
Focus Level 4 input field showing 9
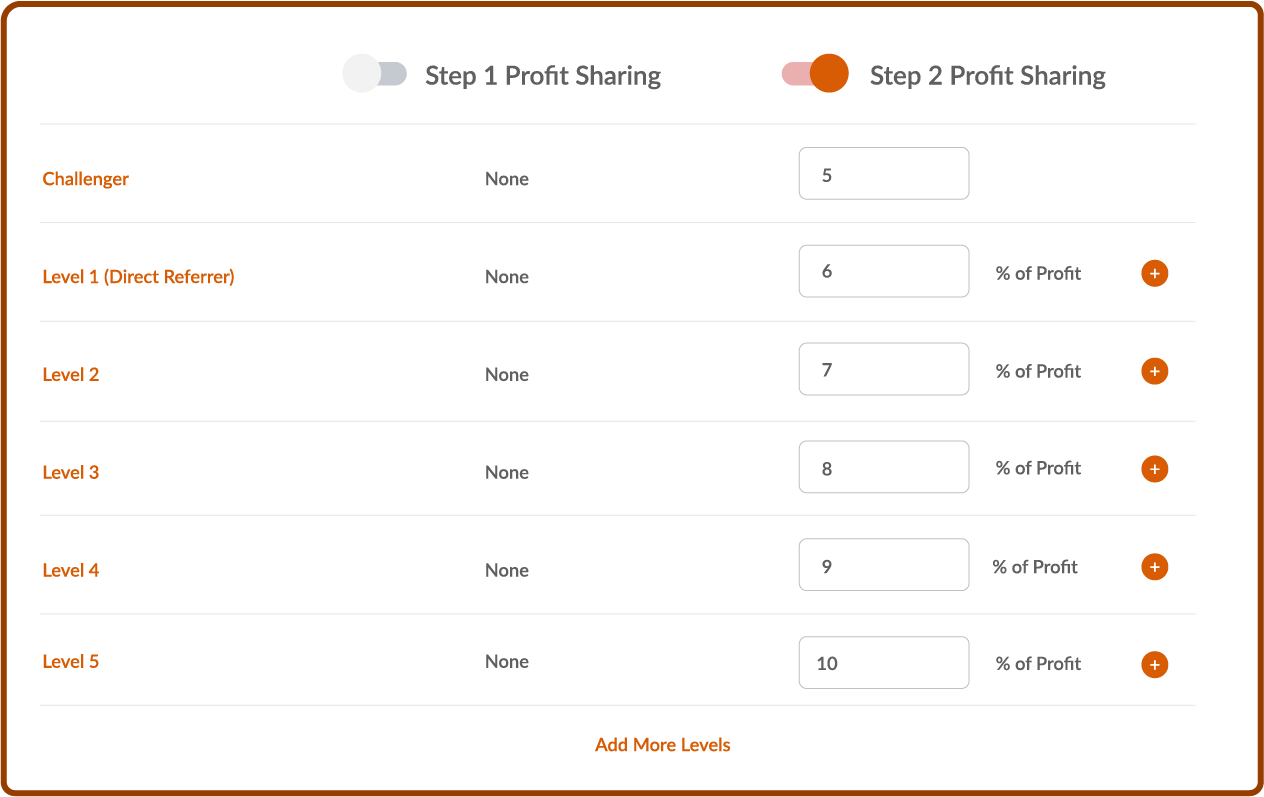click(x=884, y=565)
